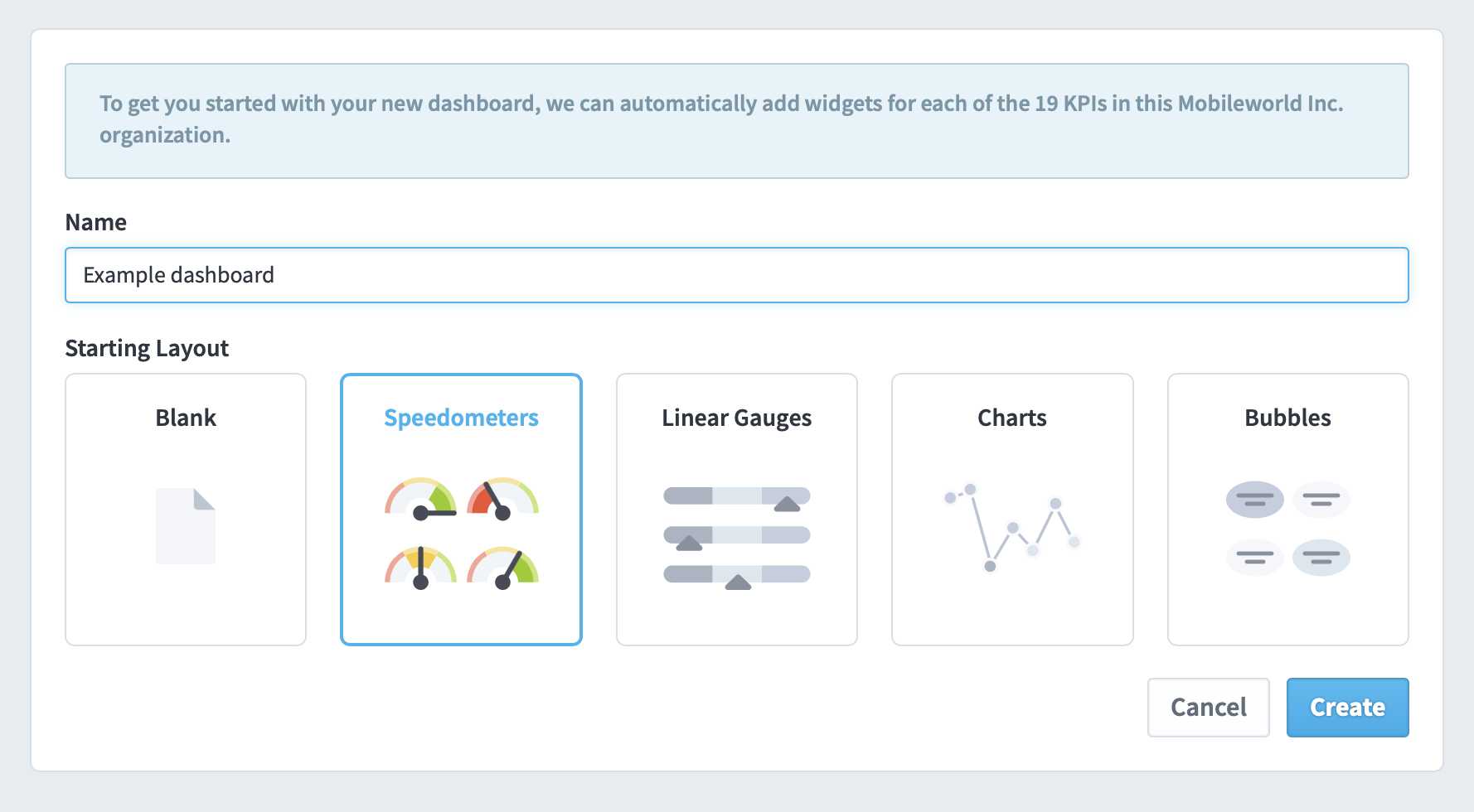This screenshot has width=1474, height=812.
Task: Click the bottom linear gauge bar
Action: coord(737,573)
